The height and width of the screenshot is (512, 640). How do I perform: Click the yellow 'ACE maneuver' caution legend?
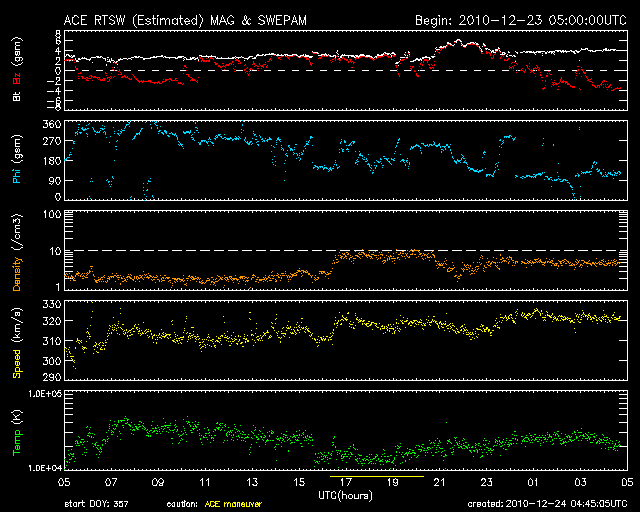click(x=233, y=504)
